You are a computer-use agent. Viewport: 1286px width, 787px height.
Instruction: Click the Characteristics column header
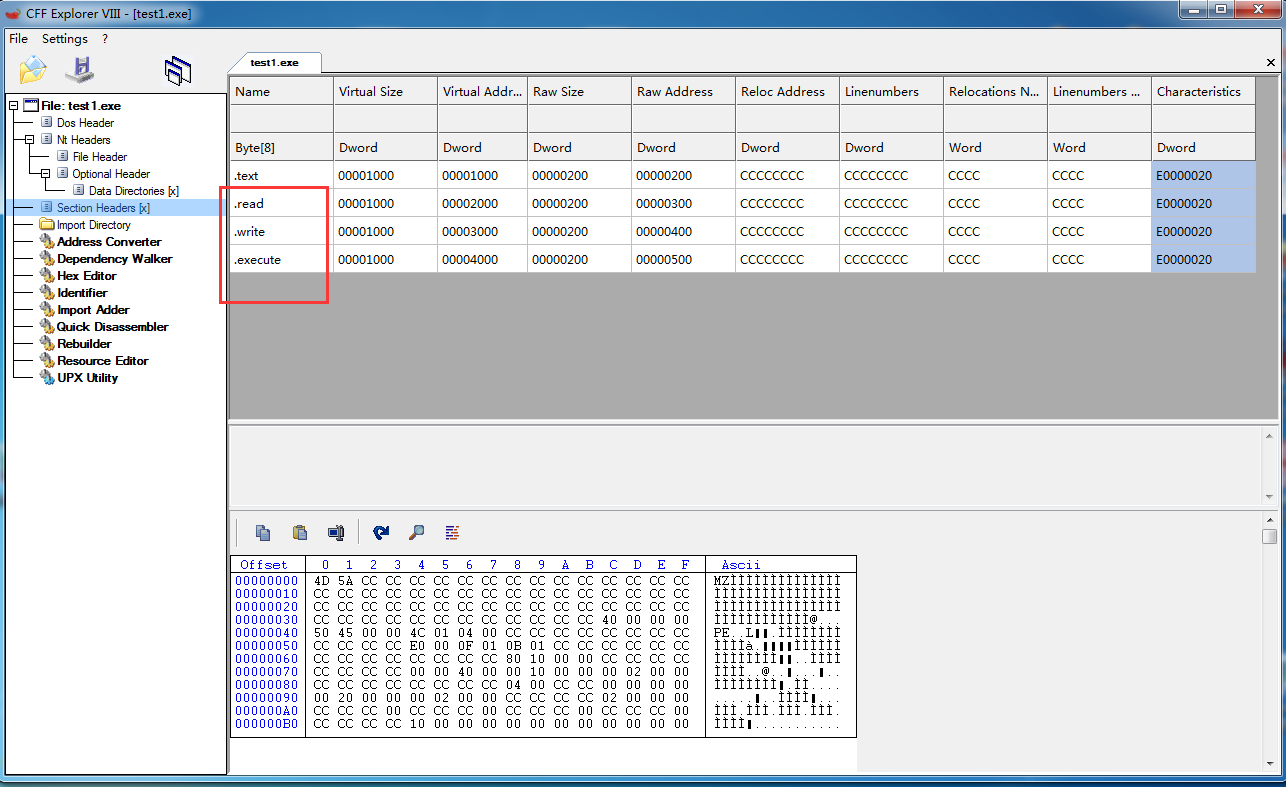[x=1203, y=91]
